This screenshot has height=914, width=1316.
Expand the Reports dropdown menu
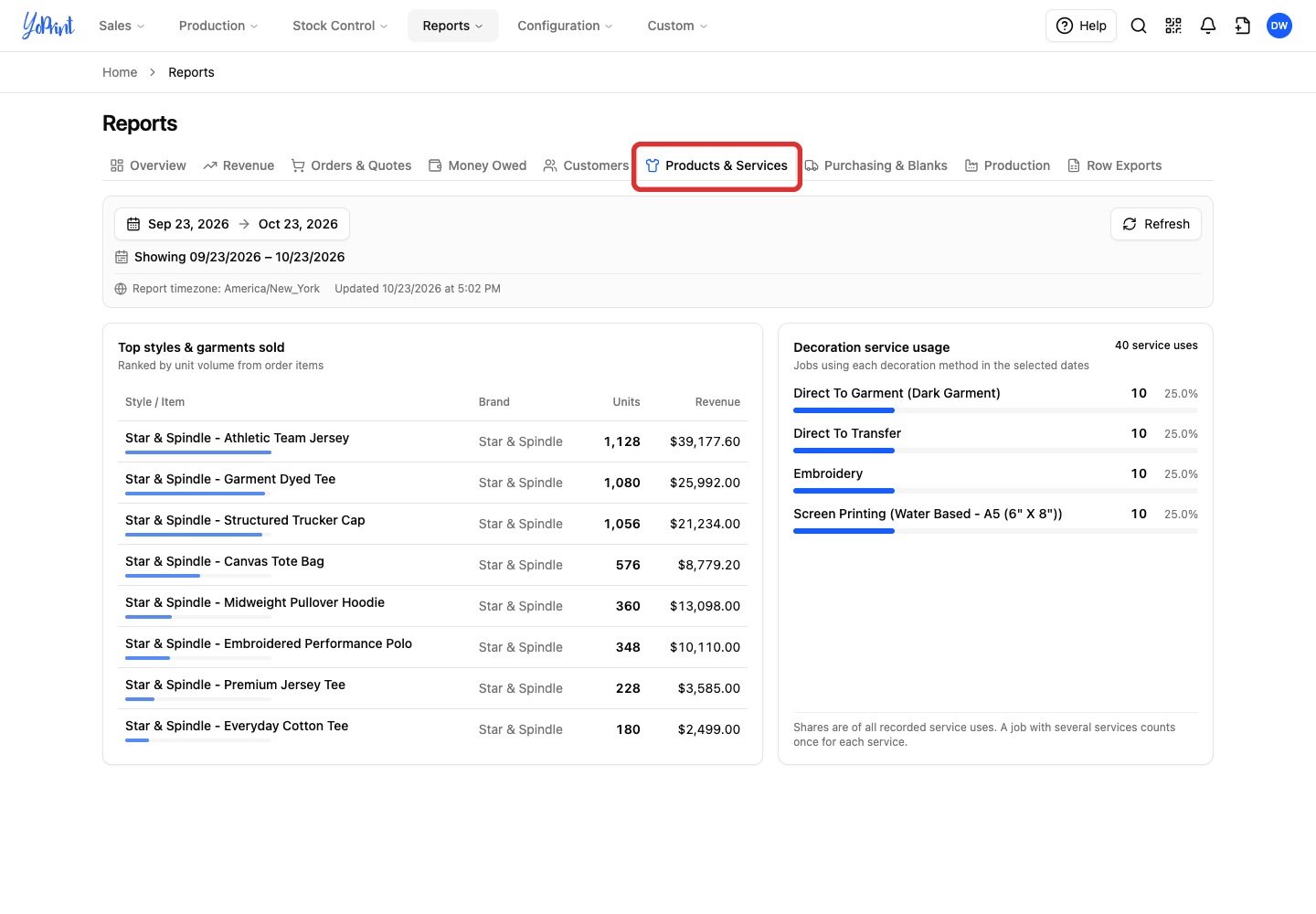(453, 26)
